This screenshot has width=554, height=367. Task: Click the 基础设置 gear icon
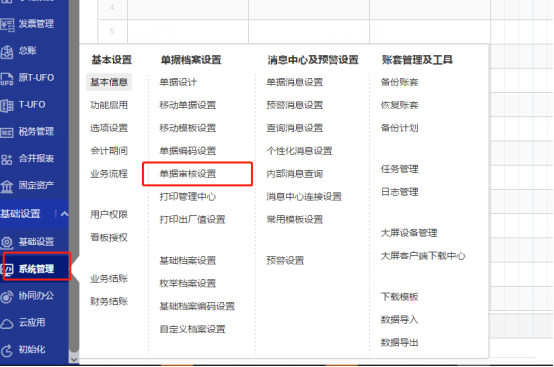7,242
